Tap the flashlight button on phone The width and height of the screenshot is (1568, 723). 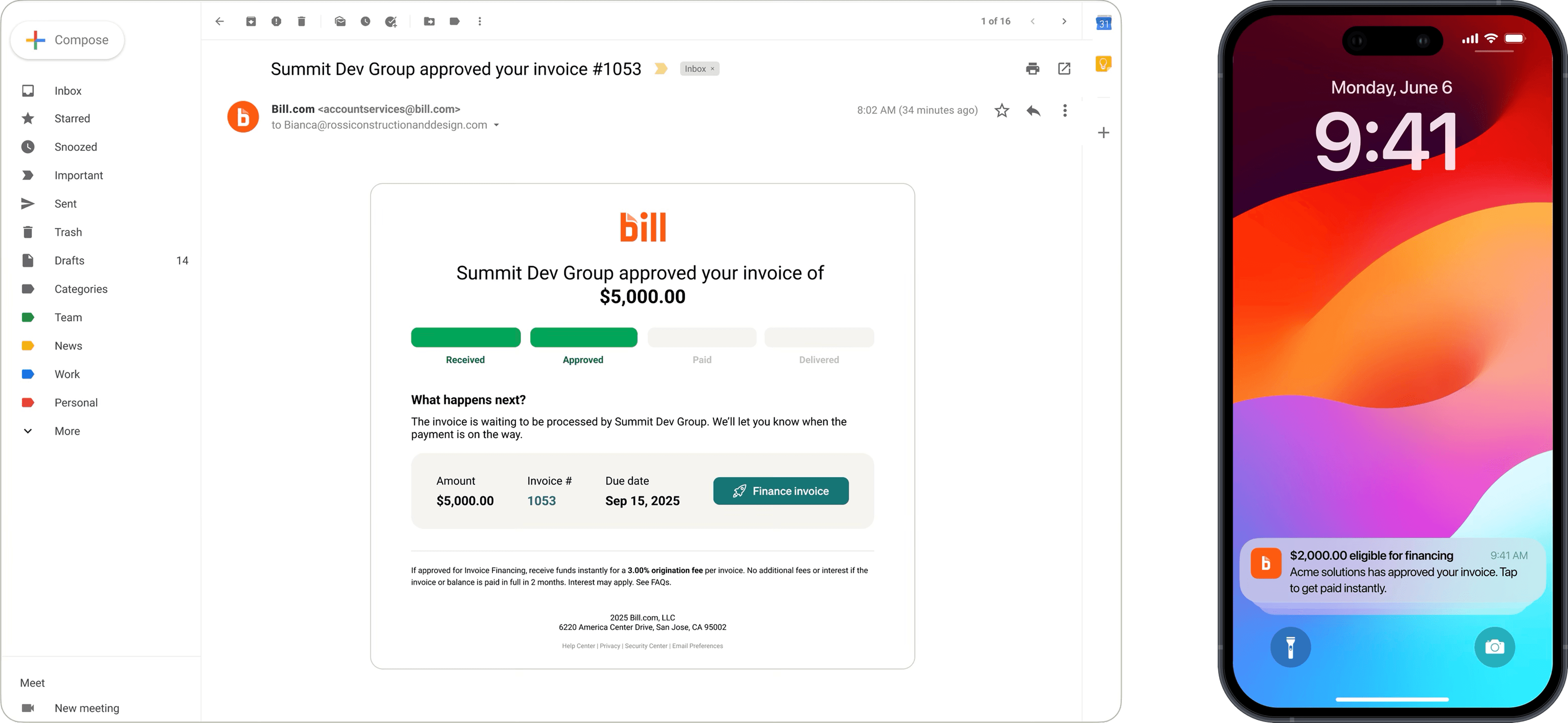pos(1290,647)
